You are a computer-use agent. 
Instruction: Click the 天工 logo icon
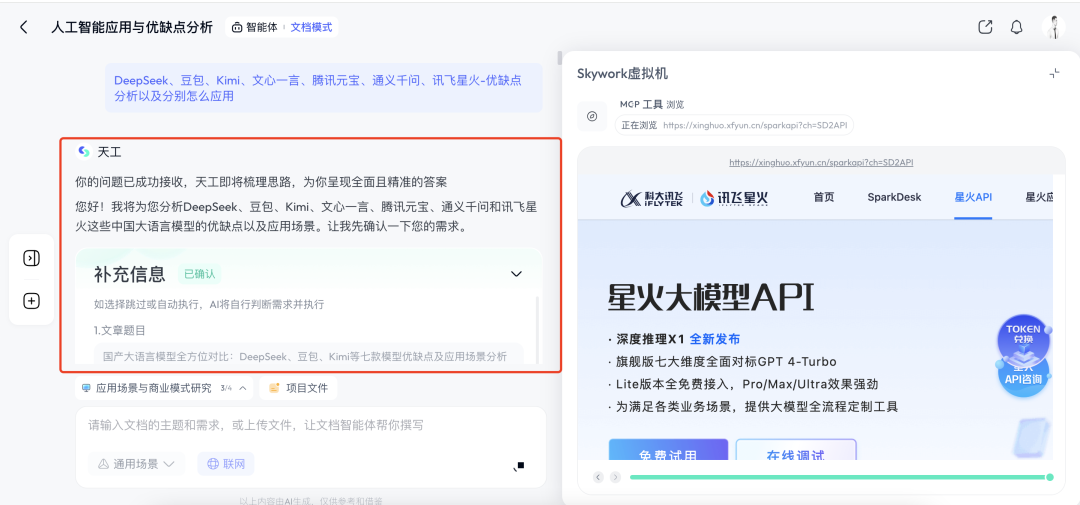coord(84,152)
